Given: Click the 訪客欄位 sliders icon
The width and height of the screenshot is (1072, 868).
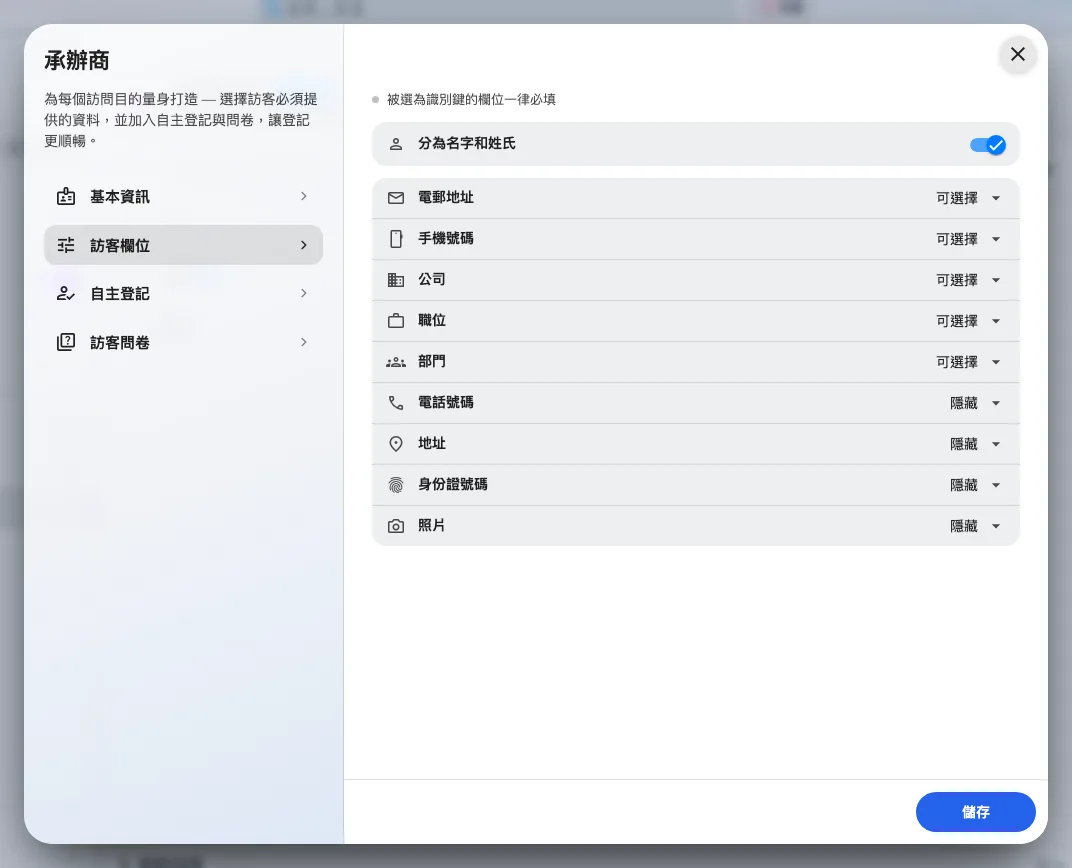Looking at the screenshot, I should click(x=66, y=245).
